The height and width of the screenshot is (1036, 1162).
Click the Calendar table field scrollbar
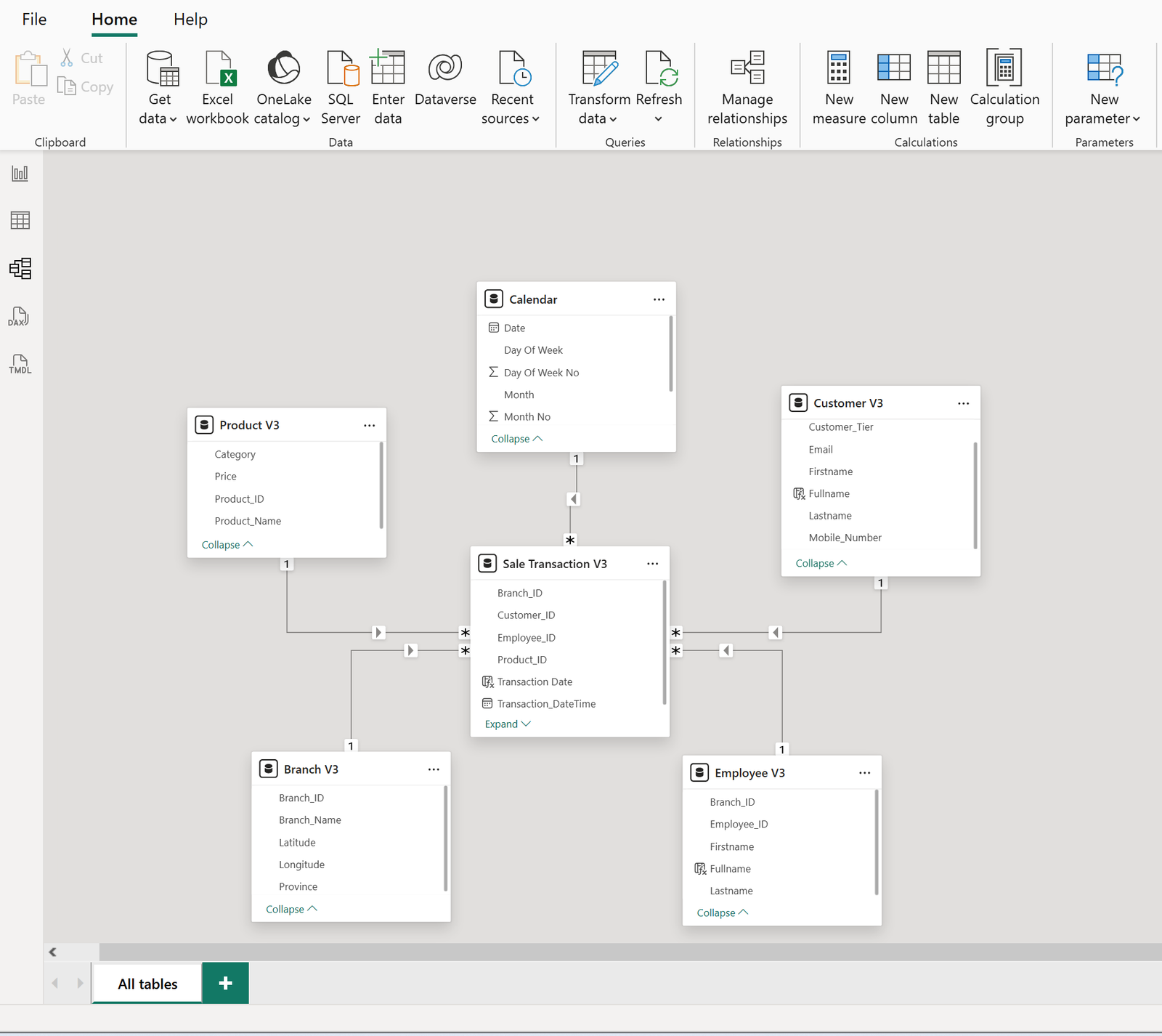(670, 354)
